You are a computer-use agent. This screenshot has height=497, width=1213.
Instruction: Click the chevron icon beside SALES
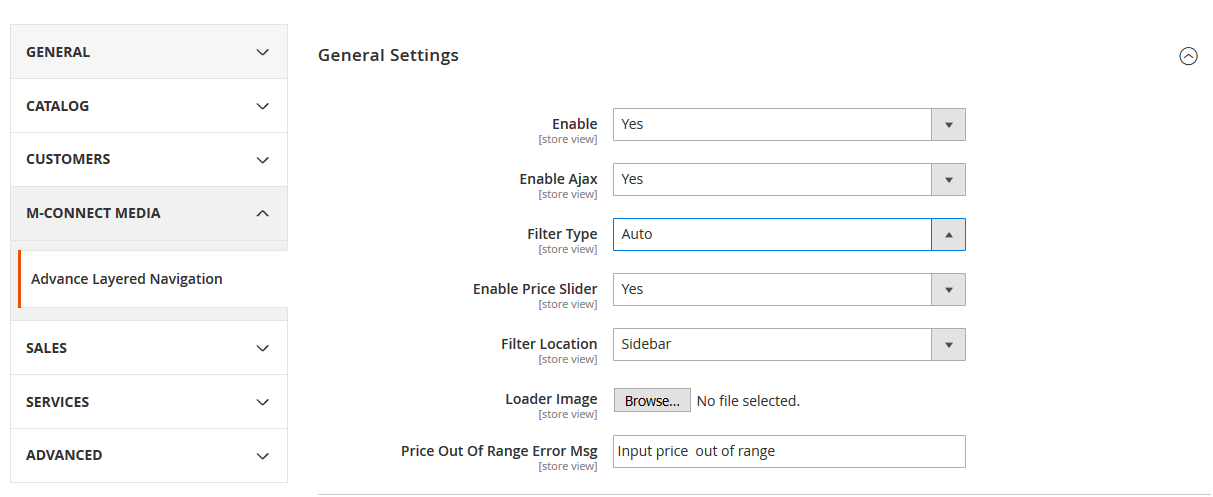pos(262,348)
